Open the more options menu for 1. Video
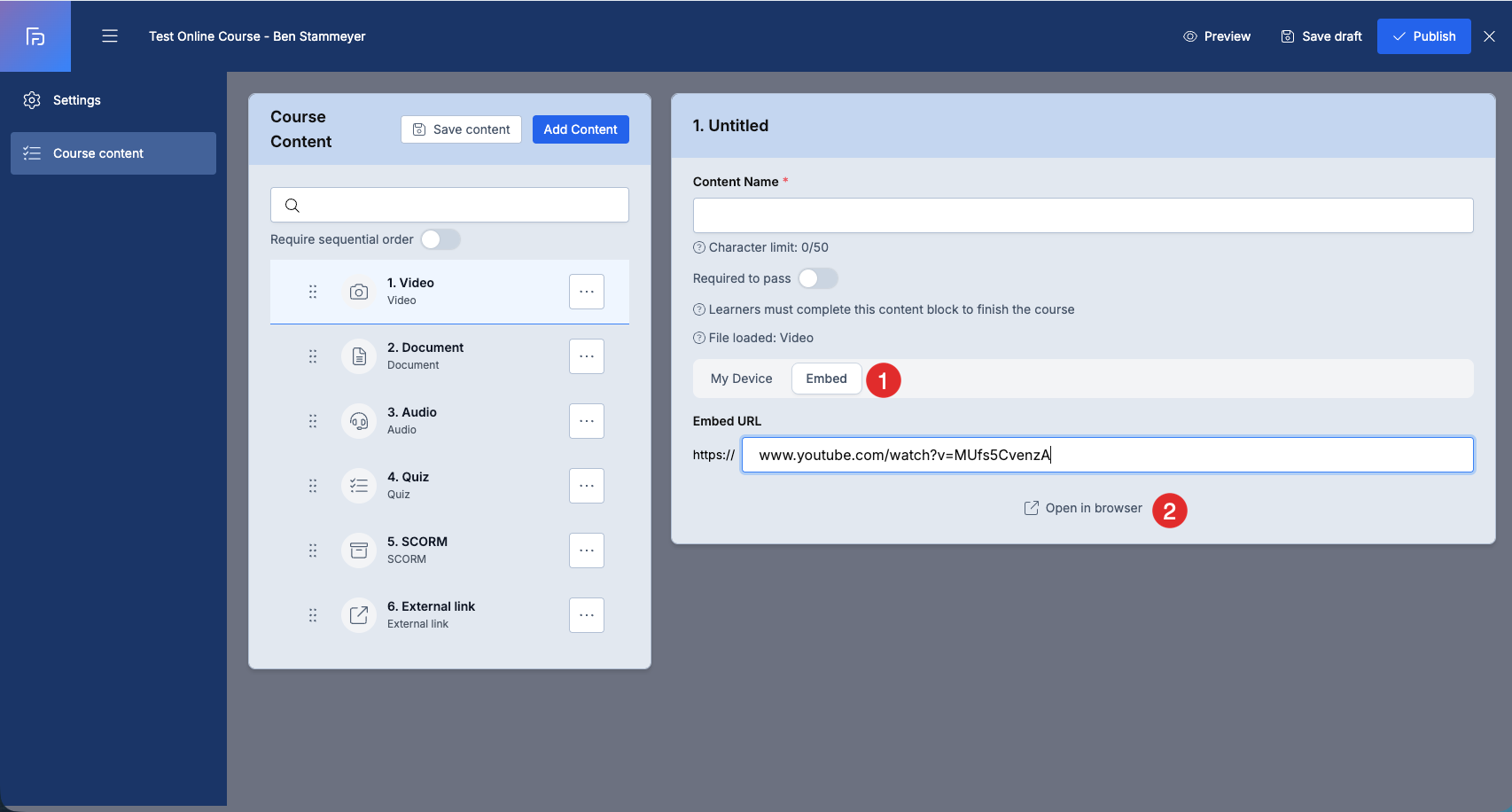Image resolution: width=1512 pixels, height=812 pixels. 587,292
